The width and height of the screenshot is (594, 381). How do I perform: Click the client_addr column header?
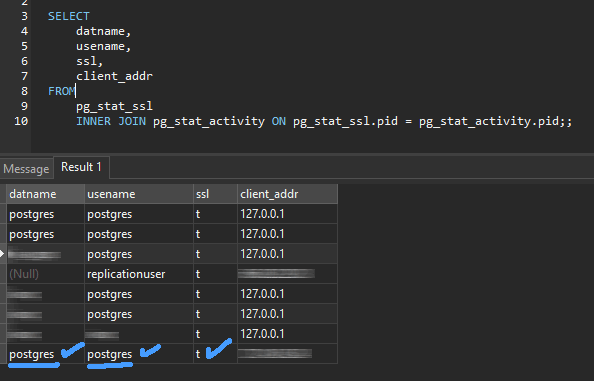pos(287,194)
